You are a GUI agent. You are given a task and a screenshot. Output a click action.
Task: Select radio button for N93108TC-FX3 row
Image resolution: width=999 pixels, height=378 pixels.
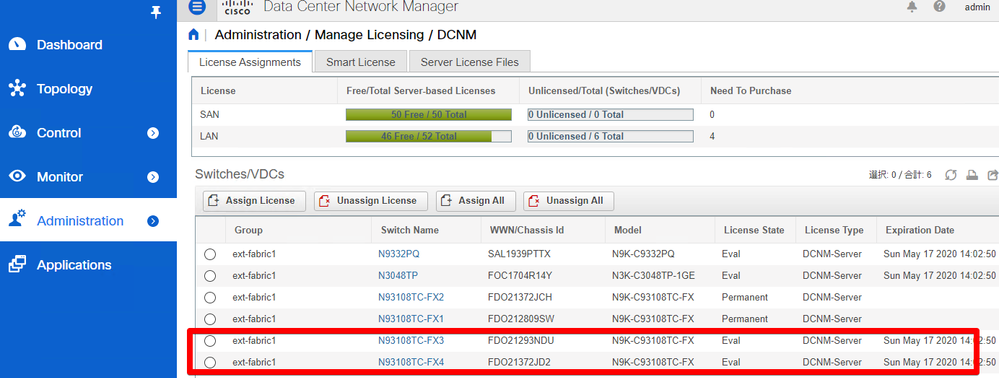(x=210, y=341)
